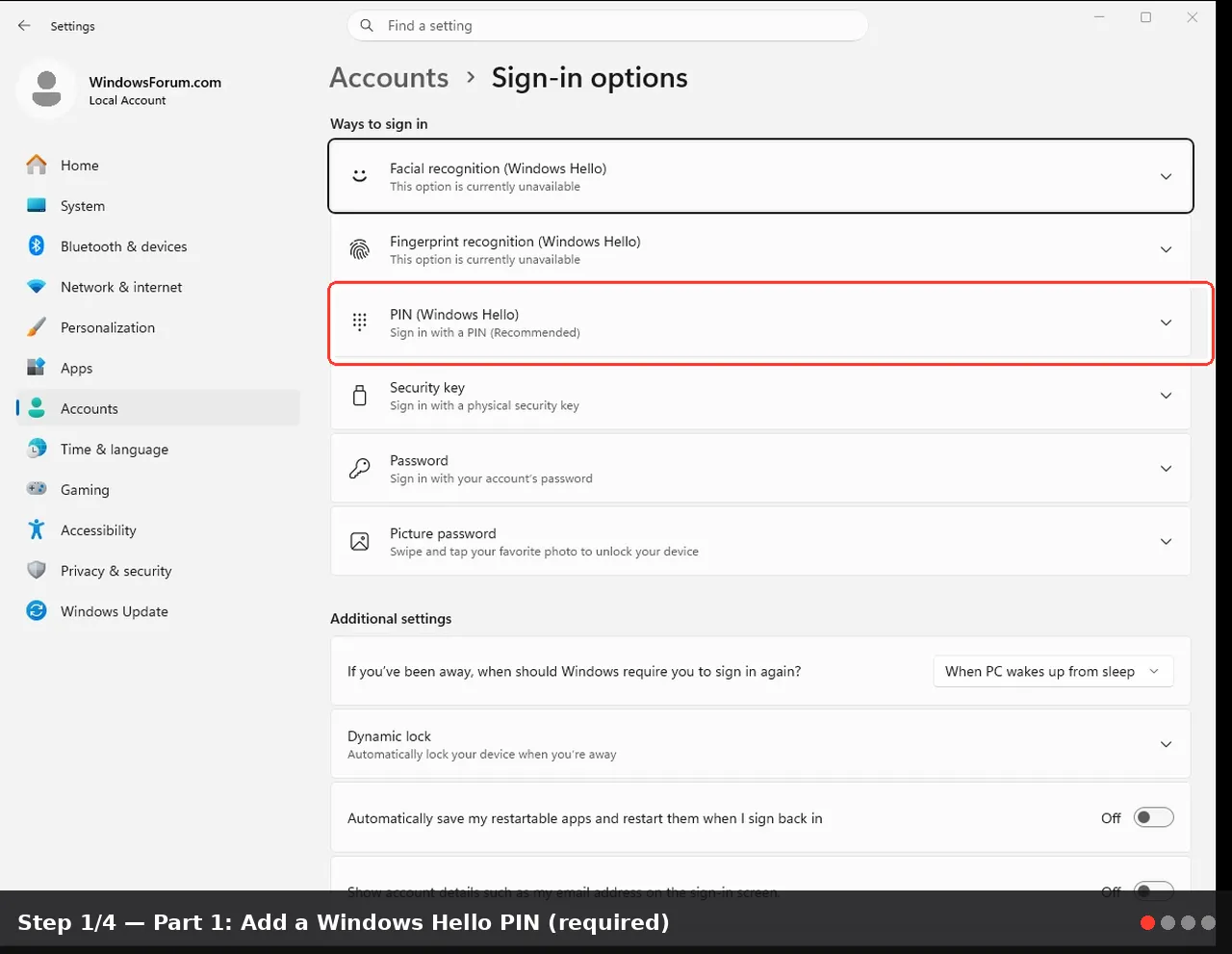Toggle show account details switch
1232x954 pixels.
tap(1153, 890)
